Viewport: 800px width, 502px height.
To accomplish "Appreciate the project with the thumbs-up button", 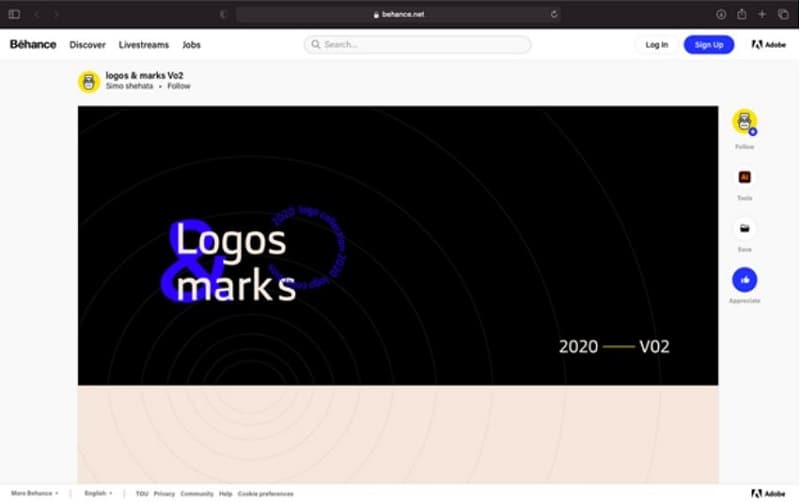I will point(744,280).
